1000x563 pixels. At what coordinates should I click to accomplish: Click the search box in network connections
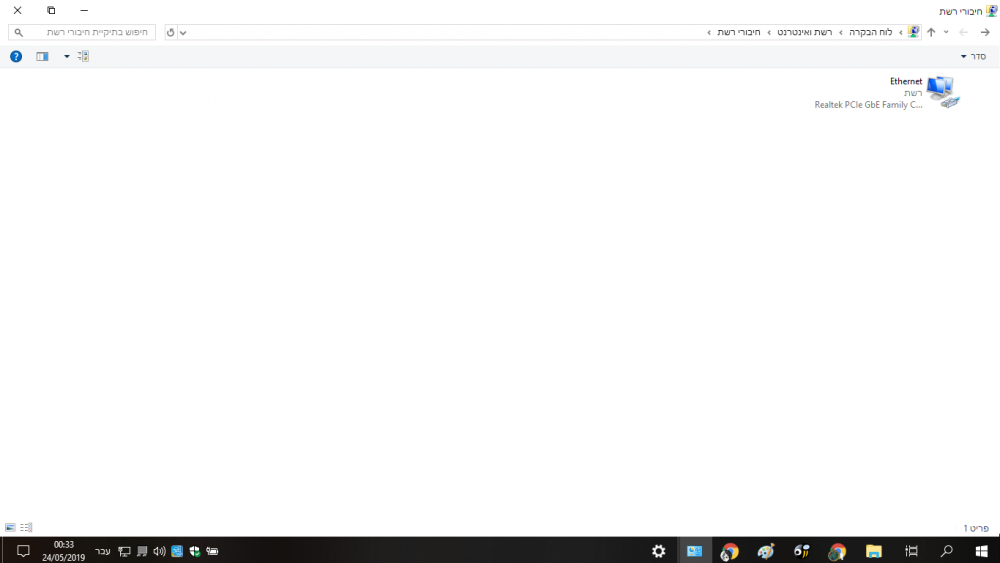coord(82,32)
